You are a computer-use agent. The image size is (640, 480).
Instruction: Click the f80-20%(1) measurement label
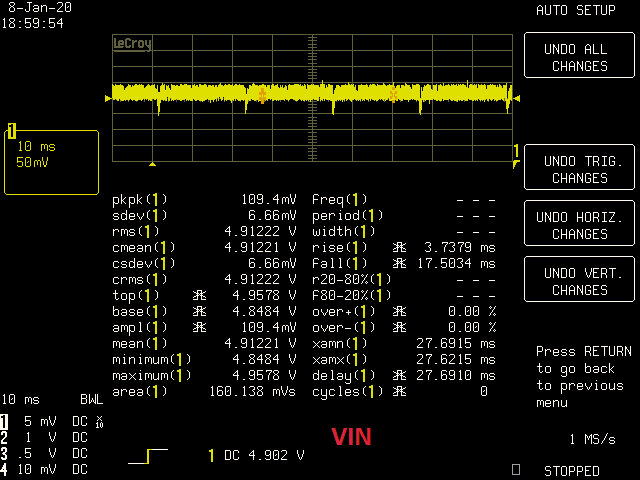coord(352,295)
